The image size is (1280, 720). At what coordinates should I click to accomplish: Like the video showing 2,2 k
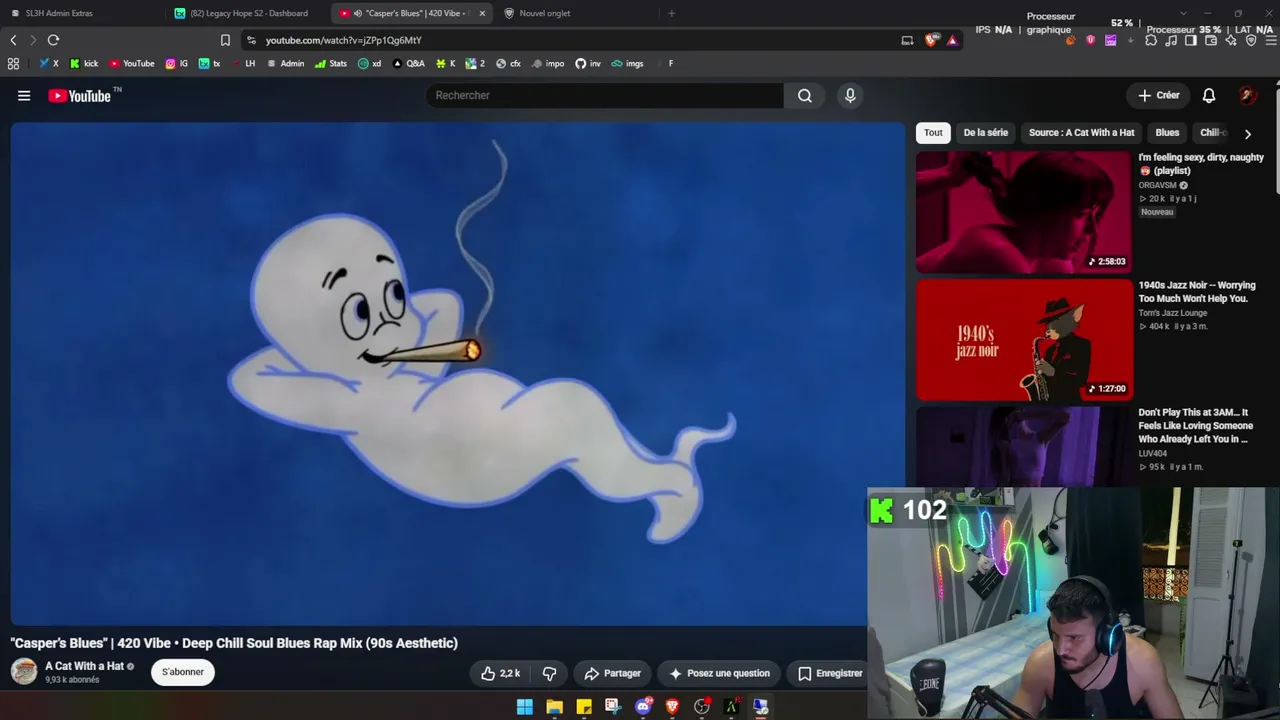tap(500, 673)
